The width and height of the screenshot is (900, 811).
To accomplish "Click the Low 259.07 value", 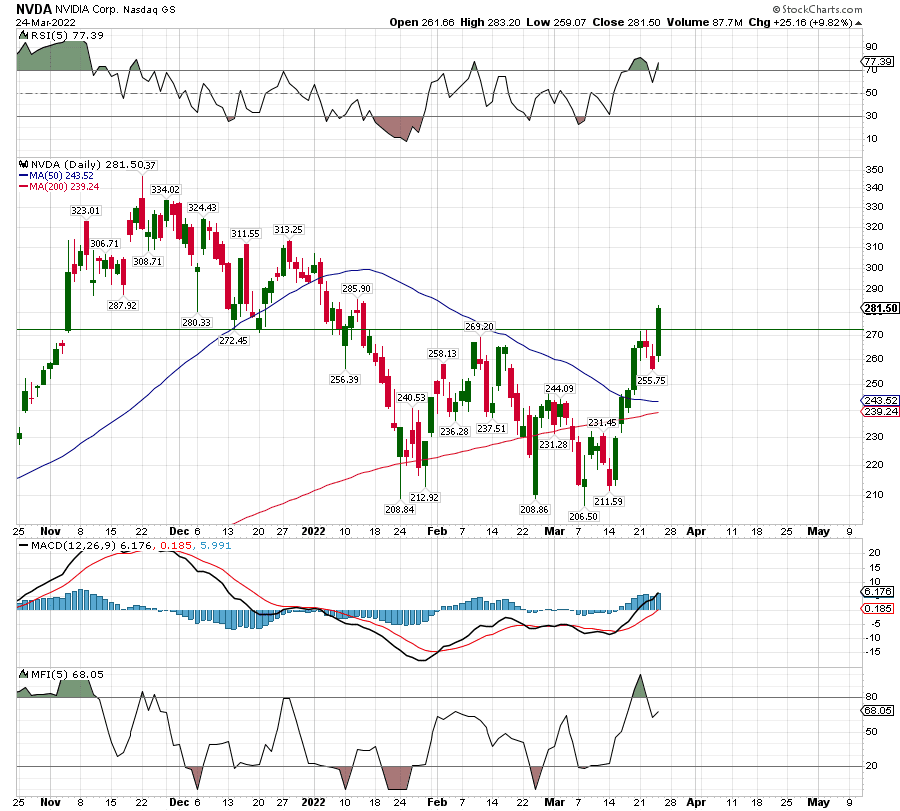I will pyautogui.click(x=556, y=22).
